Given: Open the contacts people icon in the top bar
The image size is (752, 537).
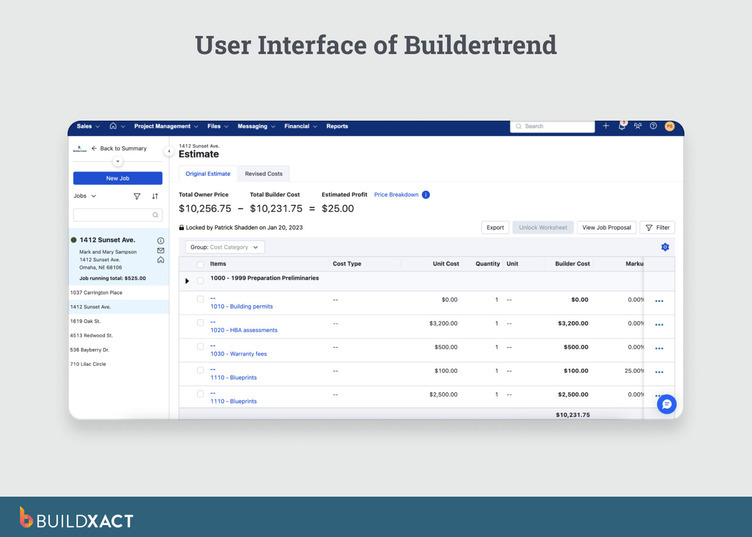Looking at the screenshot, I should point(637,126).
